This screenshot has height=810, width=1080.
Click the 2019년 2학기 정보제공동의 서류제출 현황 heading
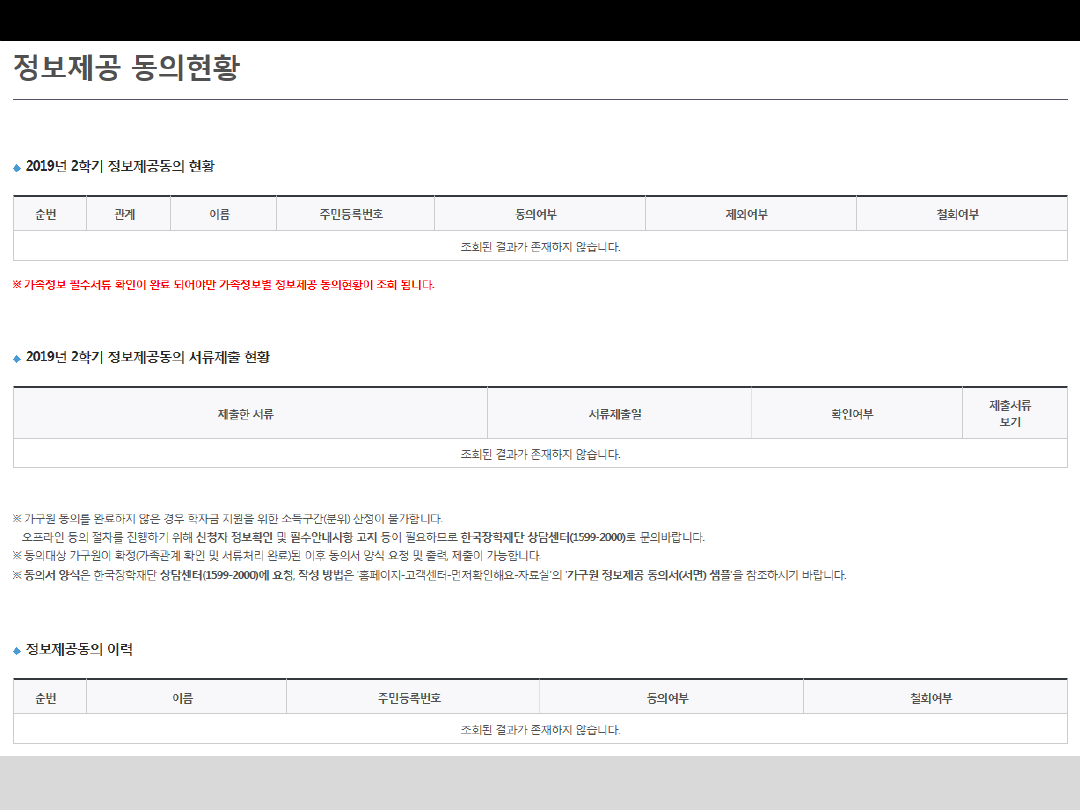pos(148,358)
